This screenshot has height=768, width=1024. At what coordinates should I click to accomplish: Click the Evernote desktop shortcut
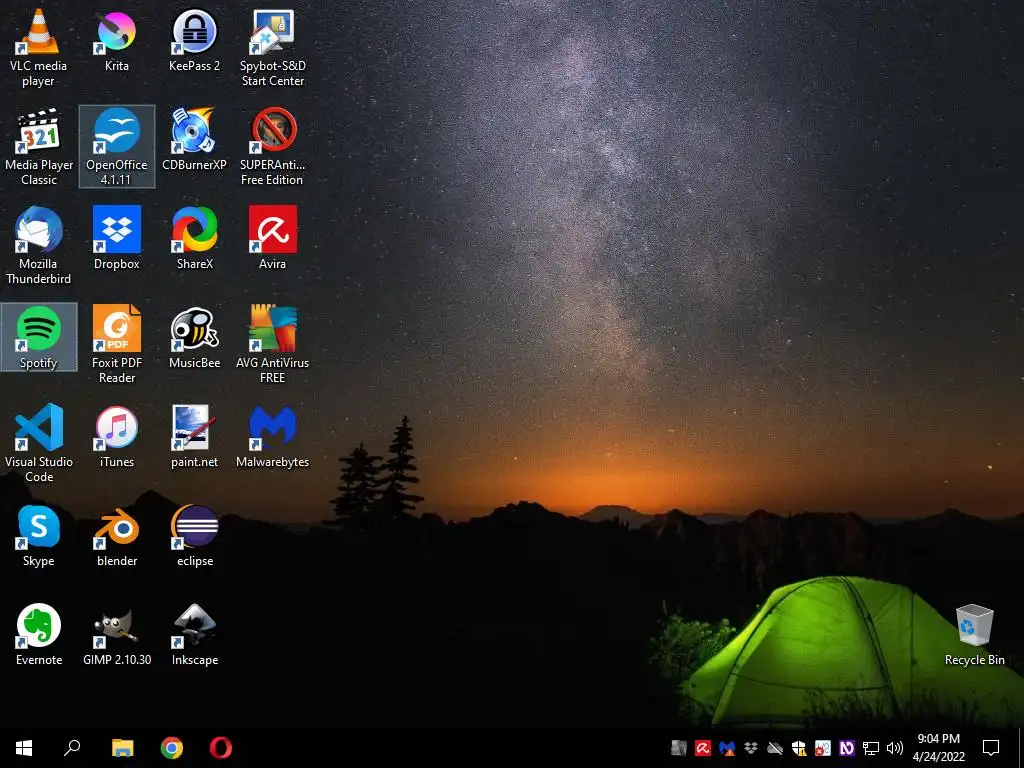pos(39,635)
